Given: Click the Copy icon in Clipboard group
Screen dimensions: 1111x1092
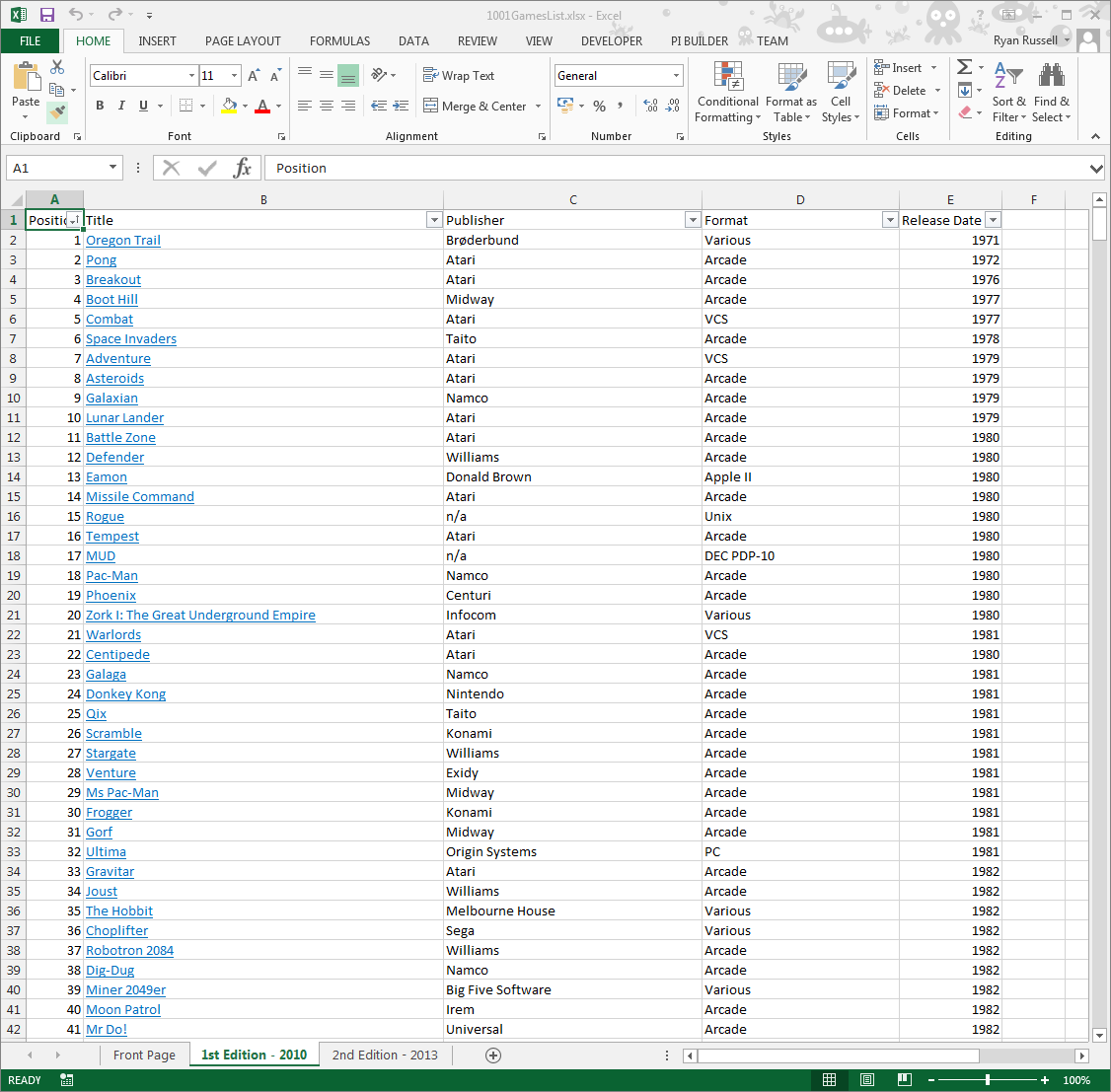Looking at the screenshot, I should coord(56,89).
